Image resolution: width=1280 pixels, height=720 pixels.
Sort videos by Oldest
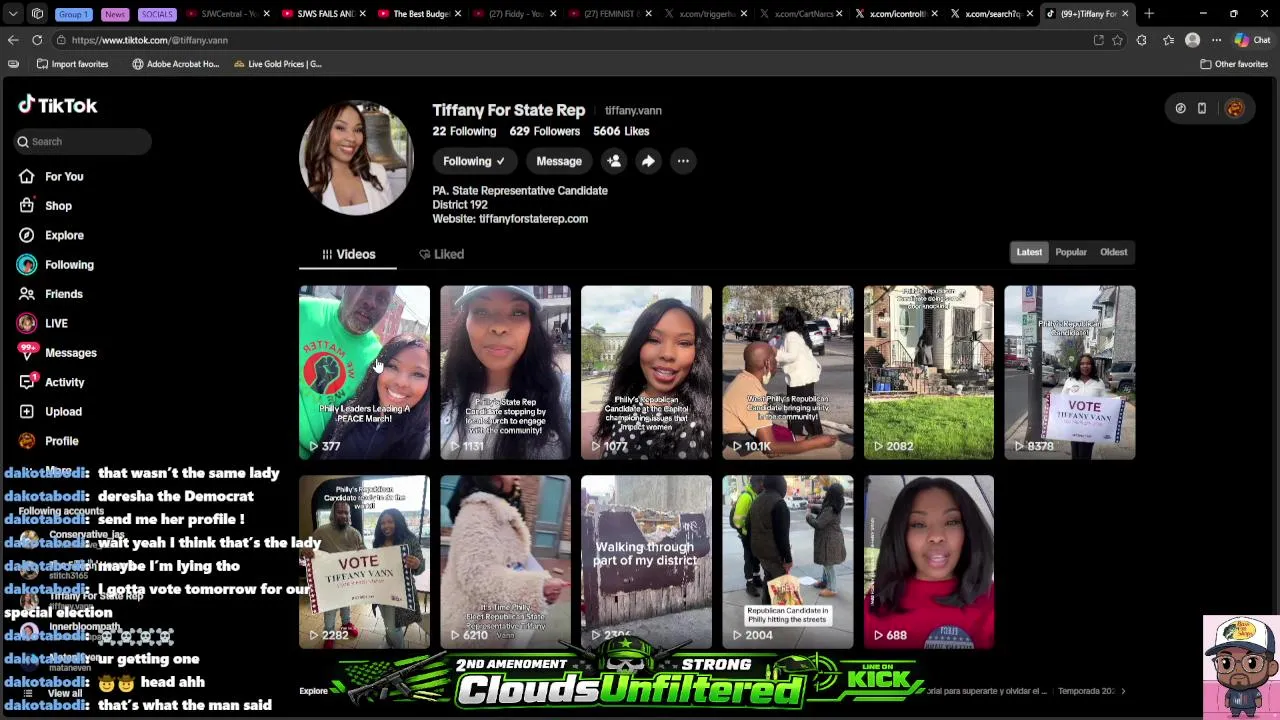[1113, 252]
